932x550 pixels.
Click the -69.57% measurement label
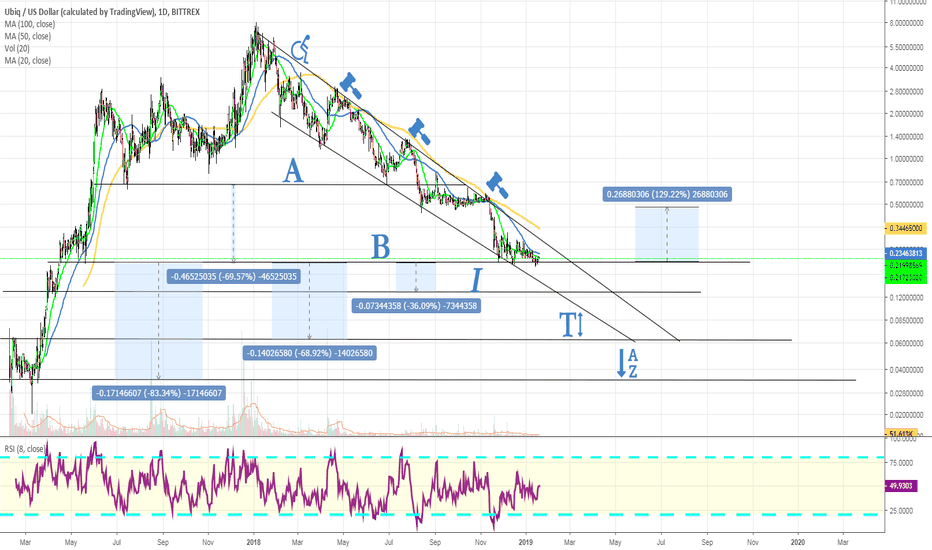234,276
